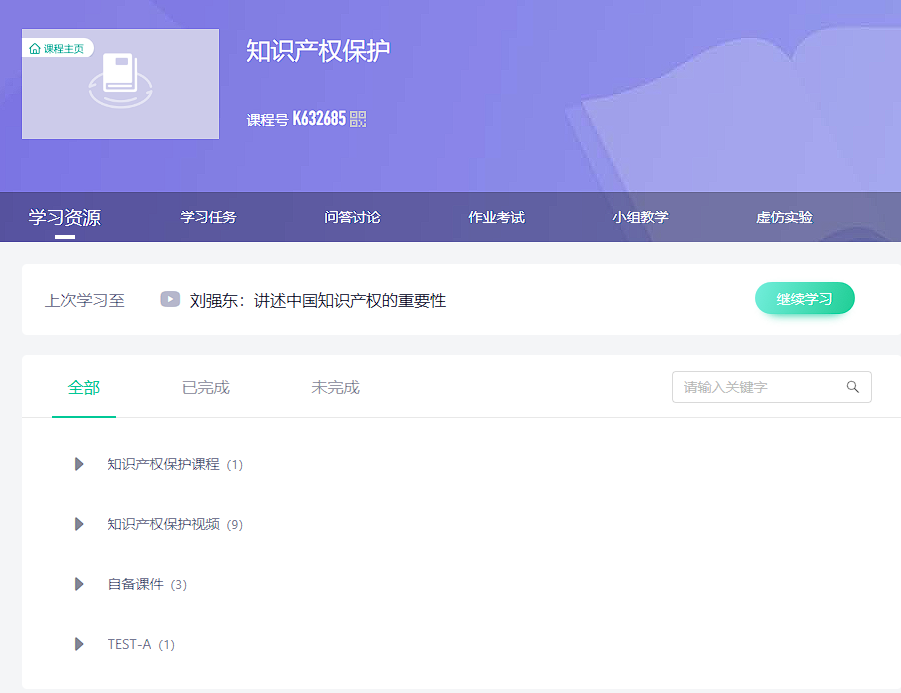Open the course QR code icon

(358, 119)
